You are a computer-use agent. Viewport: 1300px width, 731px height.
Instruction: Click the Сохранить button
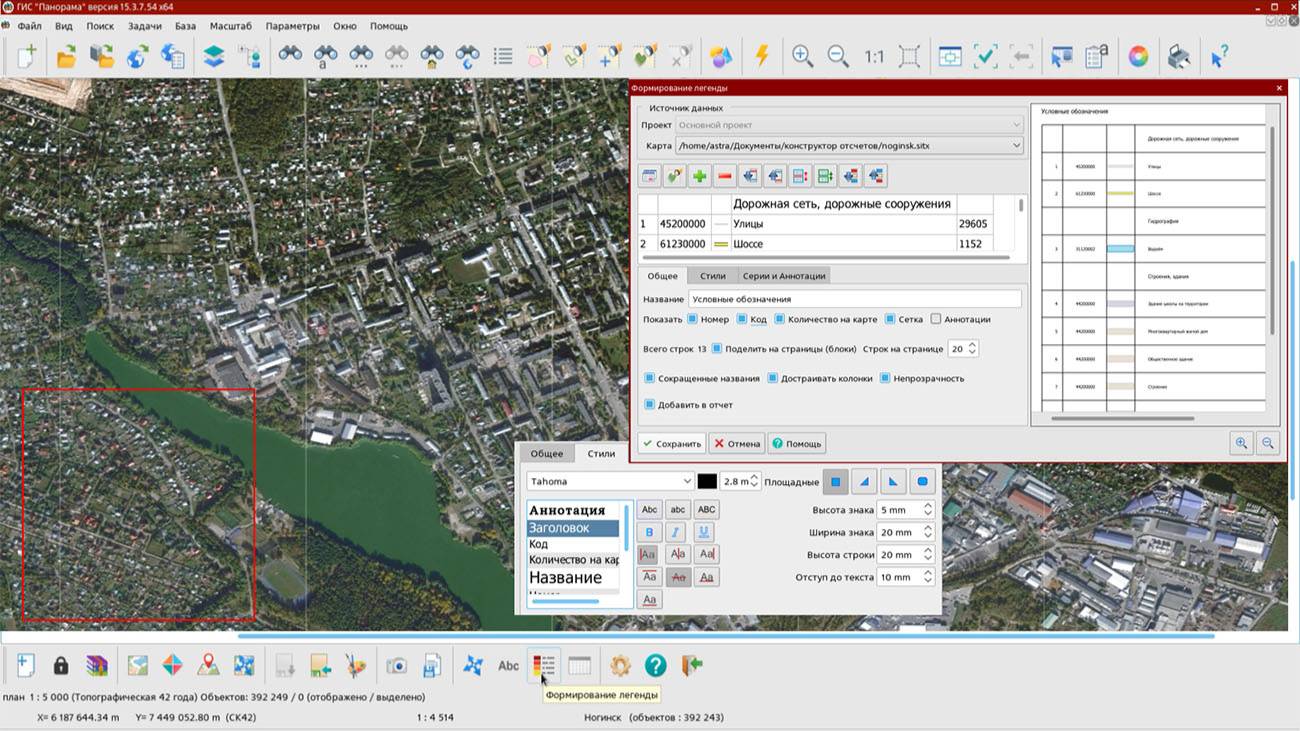click(672, 443)
